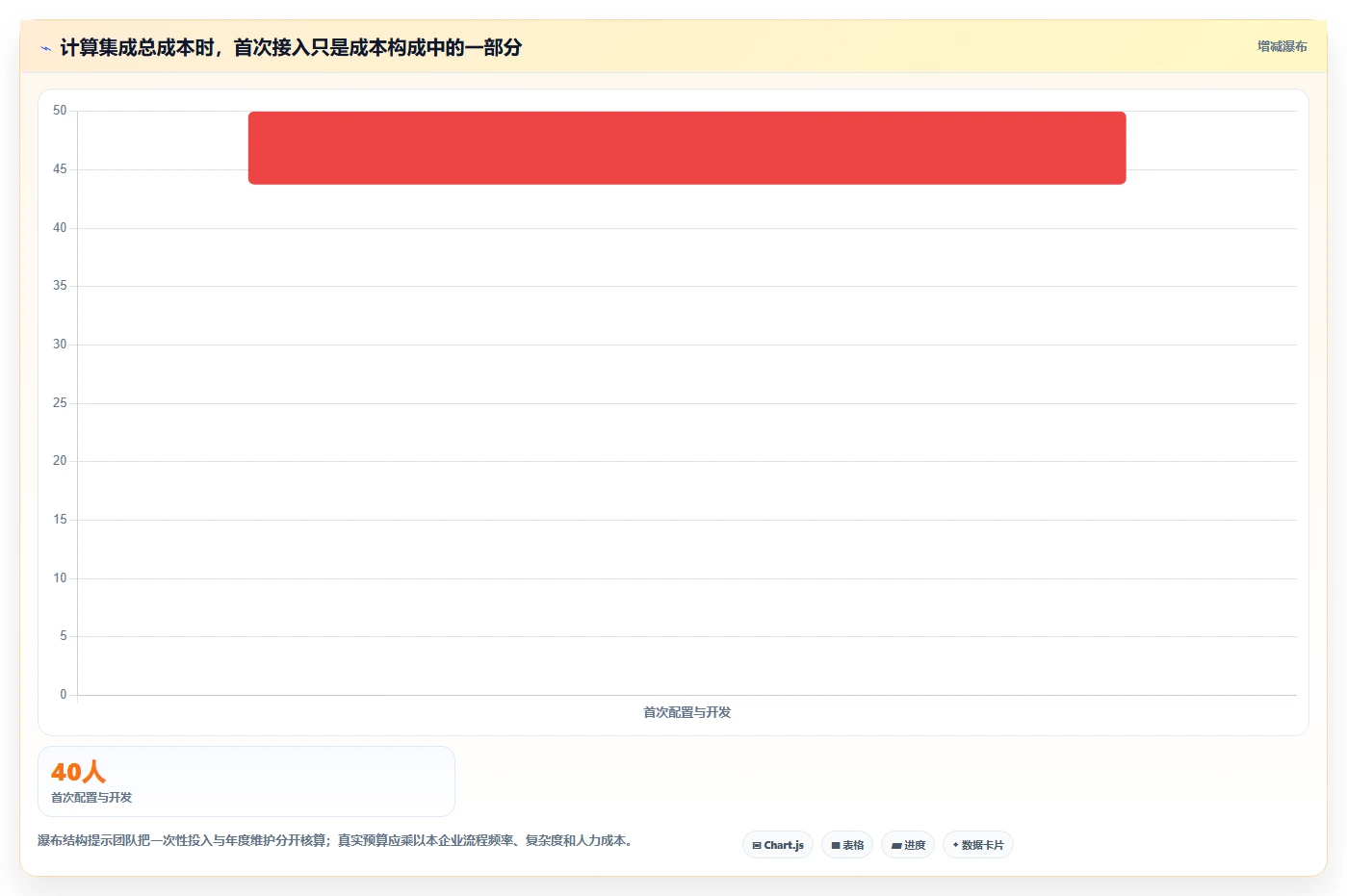This screenshot has width=1347, height=896.
Task: Click the lightning icon beside the title
Action: [x=45, y=48]
